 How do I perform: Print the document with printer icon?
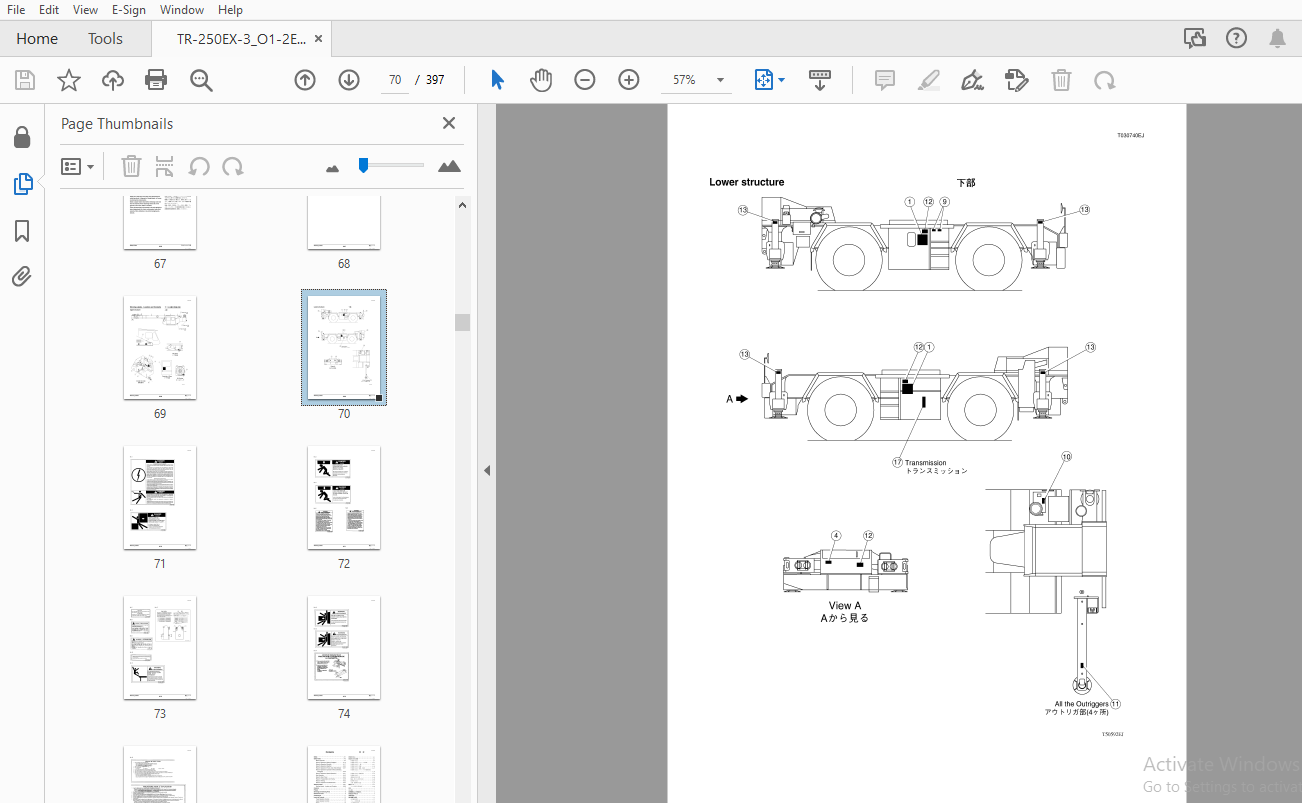[x=156, y=80]
